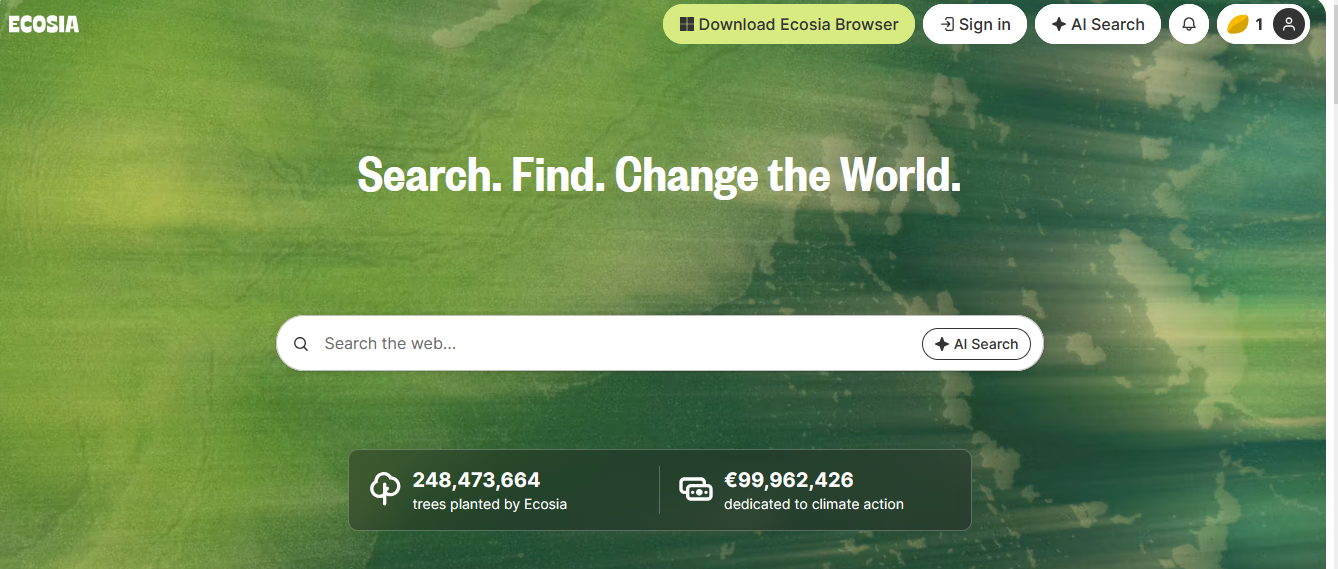Click the €99,962,426 amount
This screenshot has width=1338, height=569.
pyautogui.click(x=789, y=480)
